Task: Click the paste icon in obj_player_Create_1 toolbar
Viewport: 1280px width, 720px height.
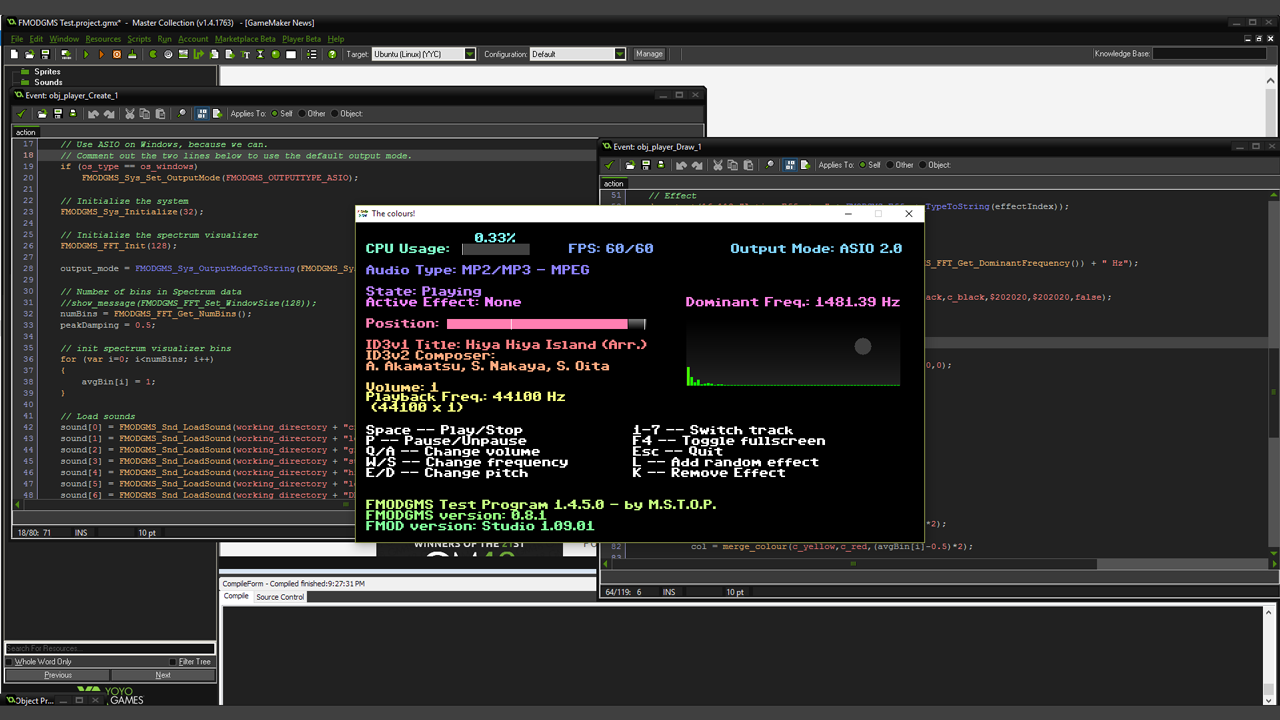Action: pyautogui.click(x=160, y=114)
